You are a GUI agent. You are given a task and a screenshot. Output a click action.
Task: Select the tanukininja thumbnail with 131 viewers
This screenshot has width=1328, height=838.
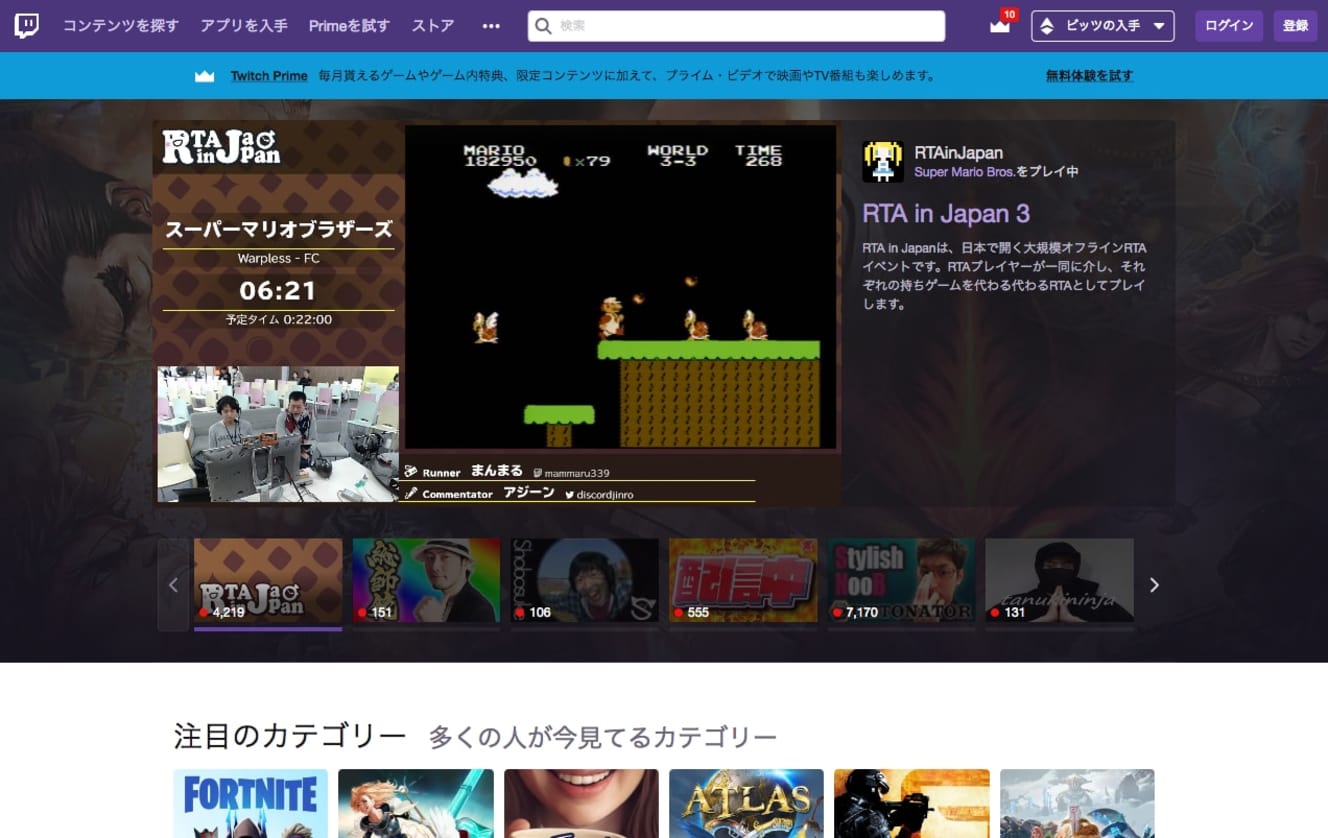[x=1060, y=581]
